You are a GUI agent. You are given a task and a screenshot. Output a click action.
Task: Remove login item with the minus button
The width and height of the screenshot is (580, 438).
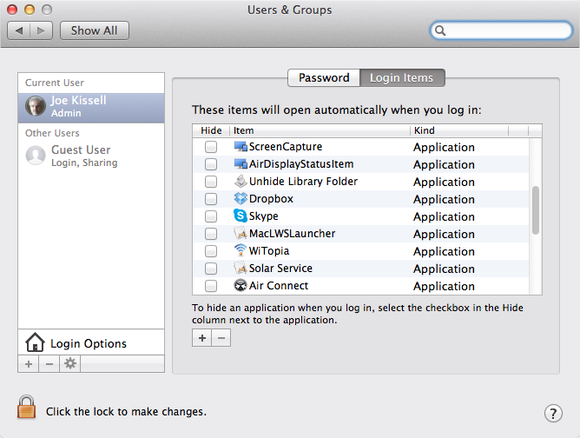tap(221, 338)
